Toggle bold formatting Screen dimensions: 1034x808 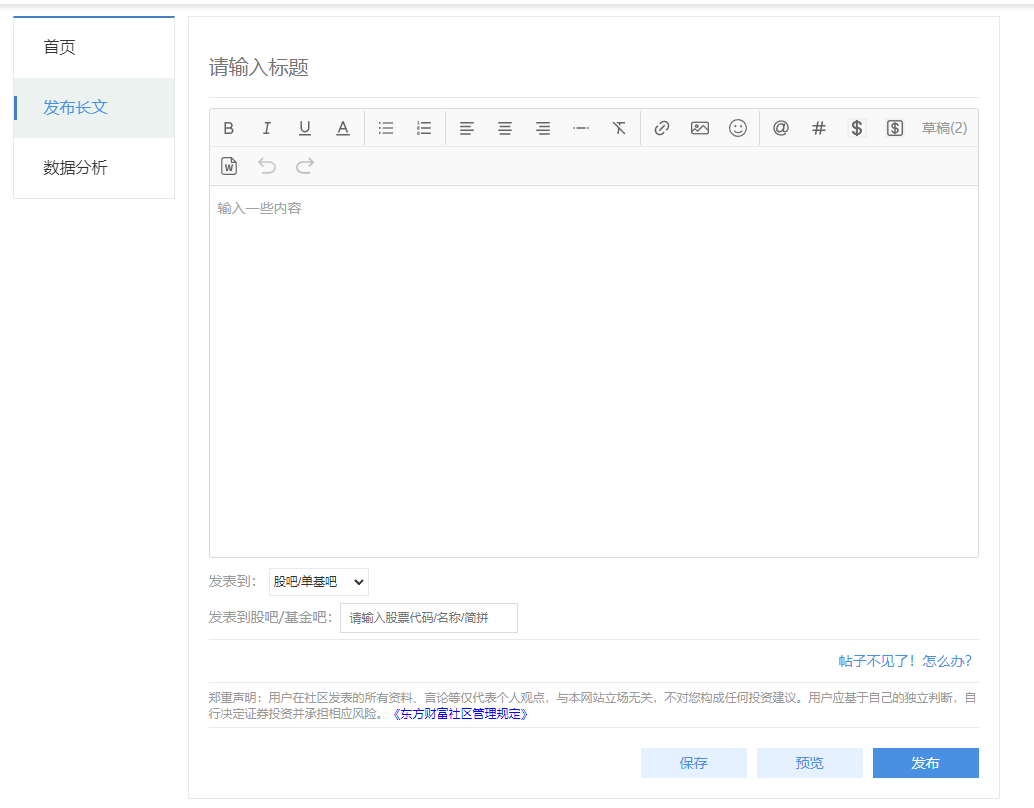[x=228, y=128]
